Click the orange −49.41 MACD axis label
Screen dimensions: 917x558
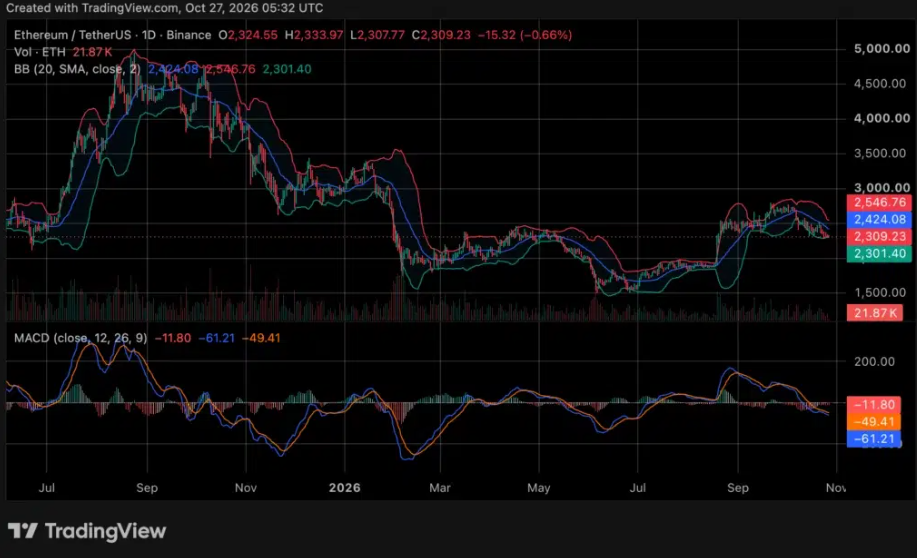tap(874, 422)
